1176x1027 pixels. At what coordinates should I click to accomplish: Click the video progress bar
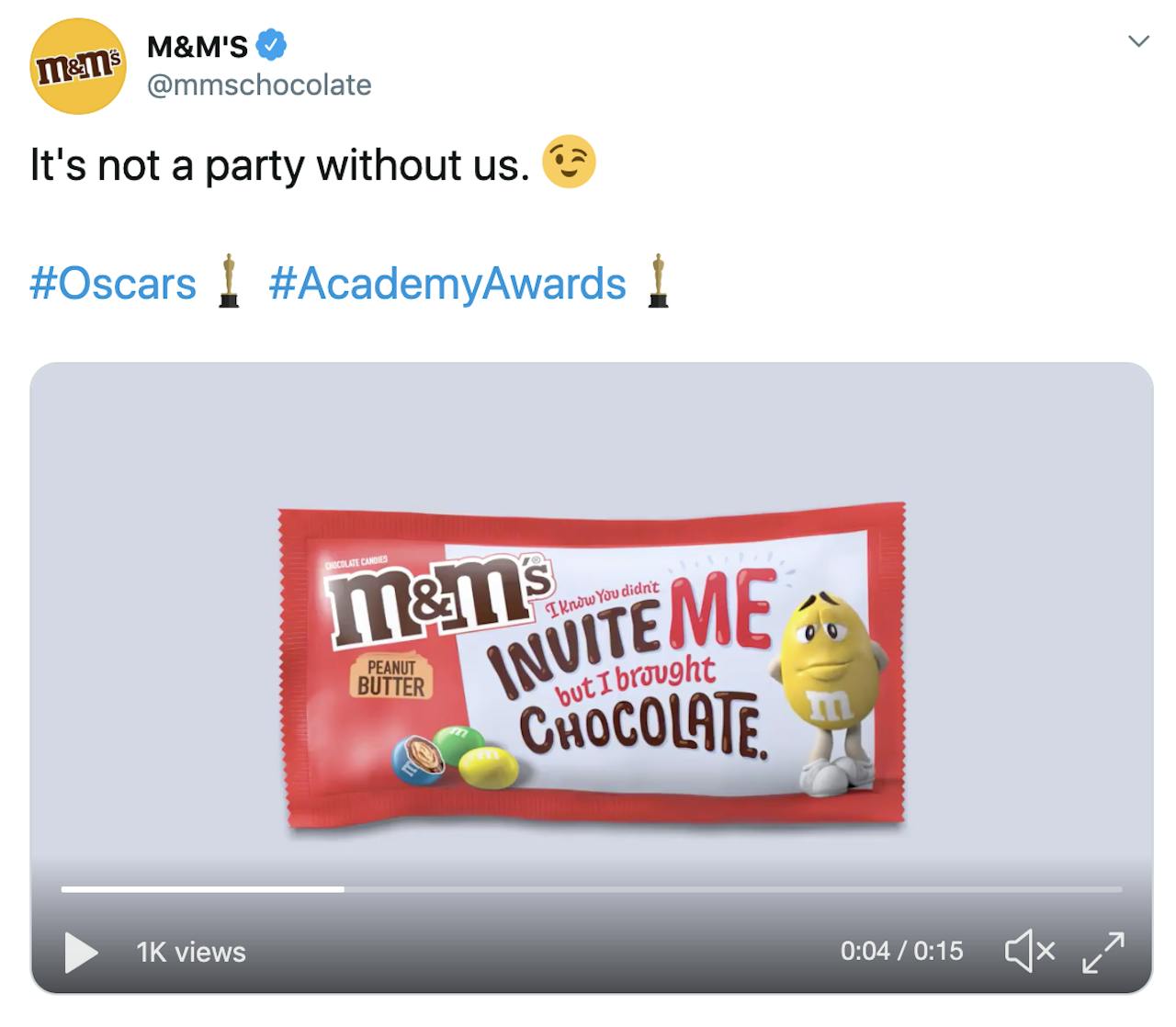point(592,889)
